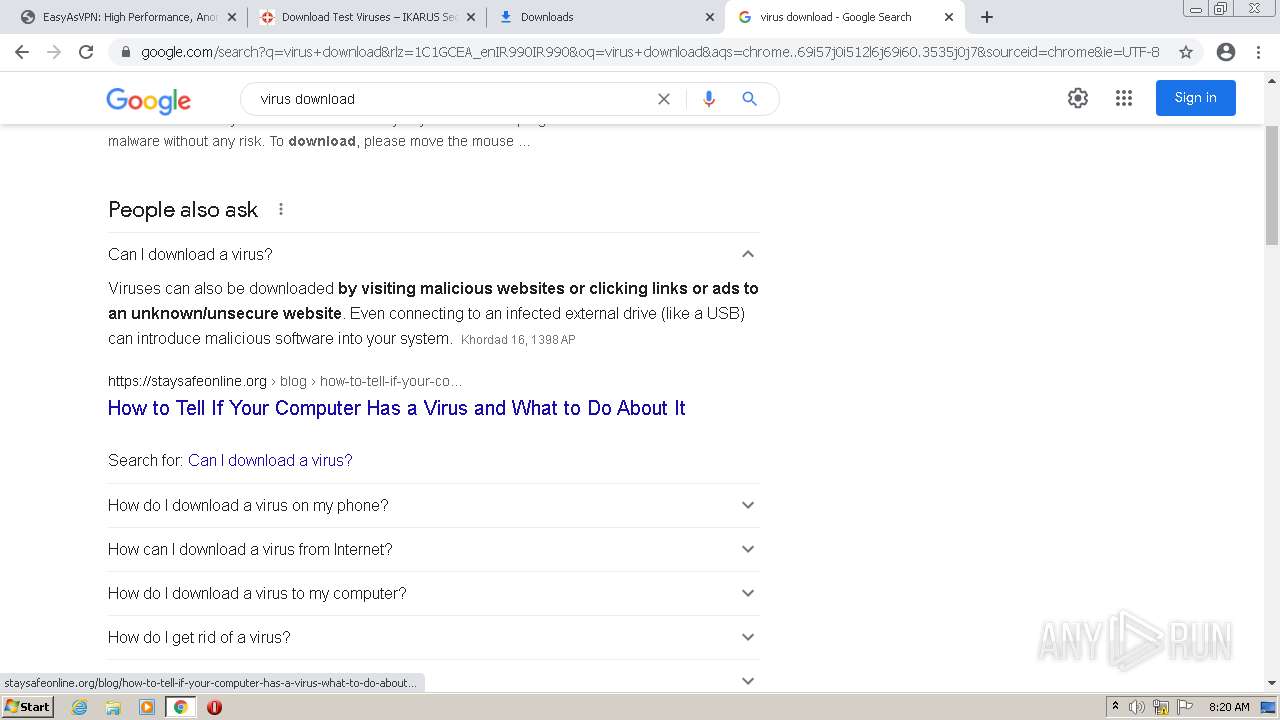Open the Windows Start menu
The image size is (1280, 720).
click(28, 707)
